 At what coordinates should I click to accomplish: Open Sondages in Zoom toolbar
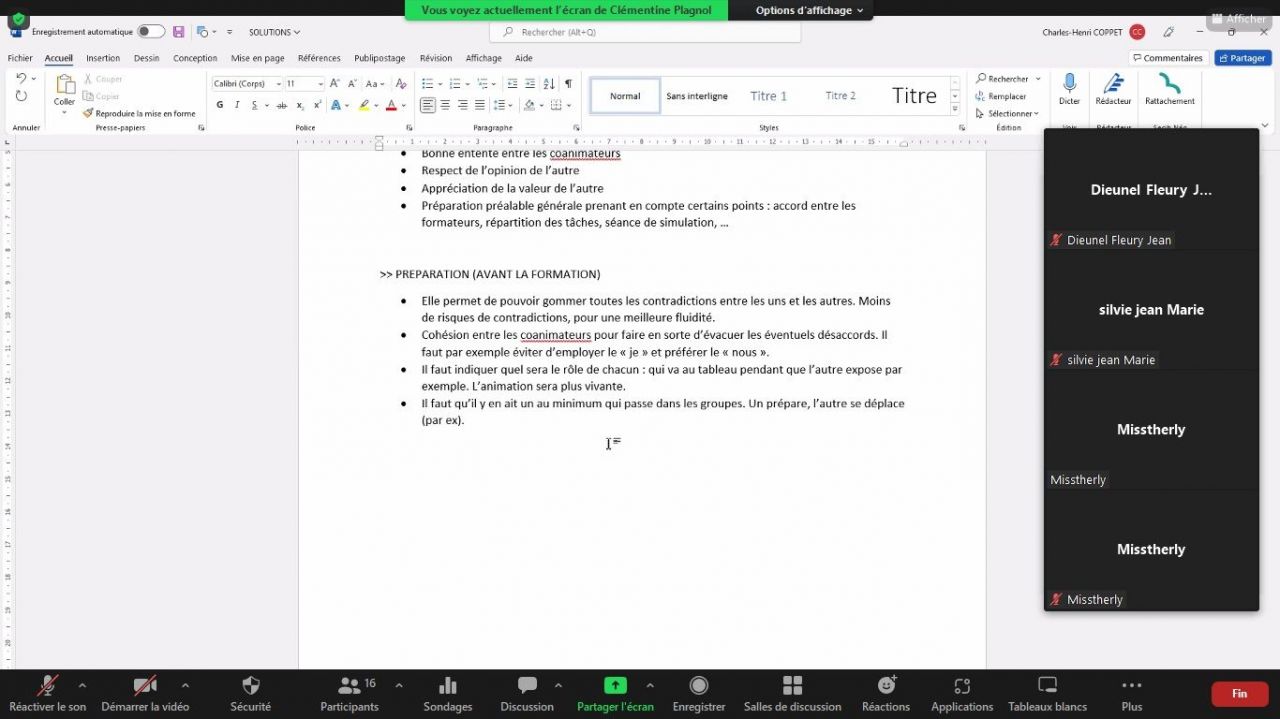447,694
